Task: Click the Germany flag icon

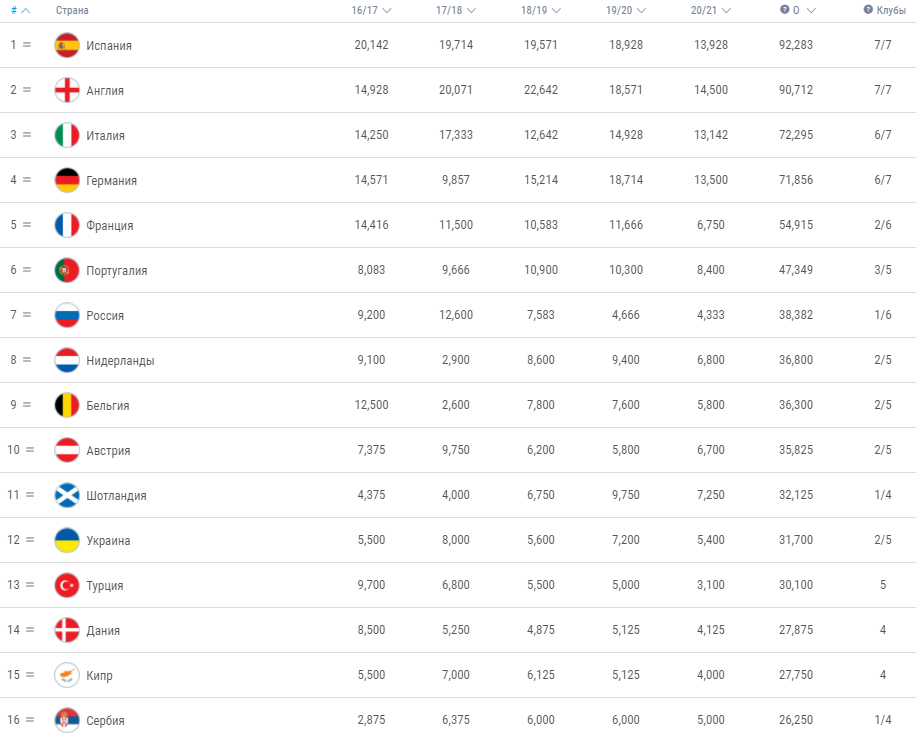Action: pos(67,180)
